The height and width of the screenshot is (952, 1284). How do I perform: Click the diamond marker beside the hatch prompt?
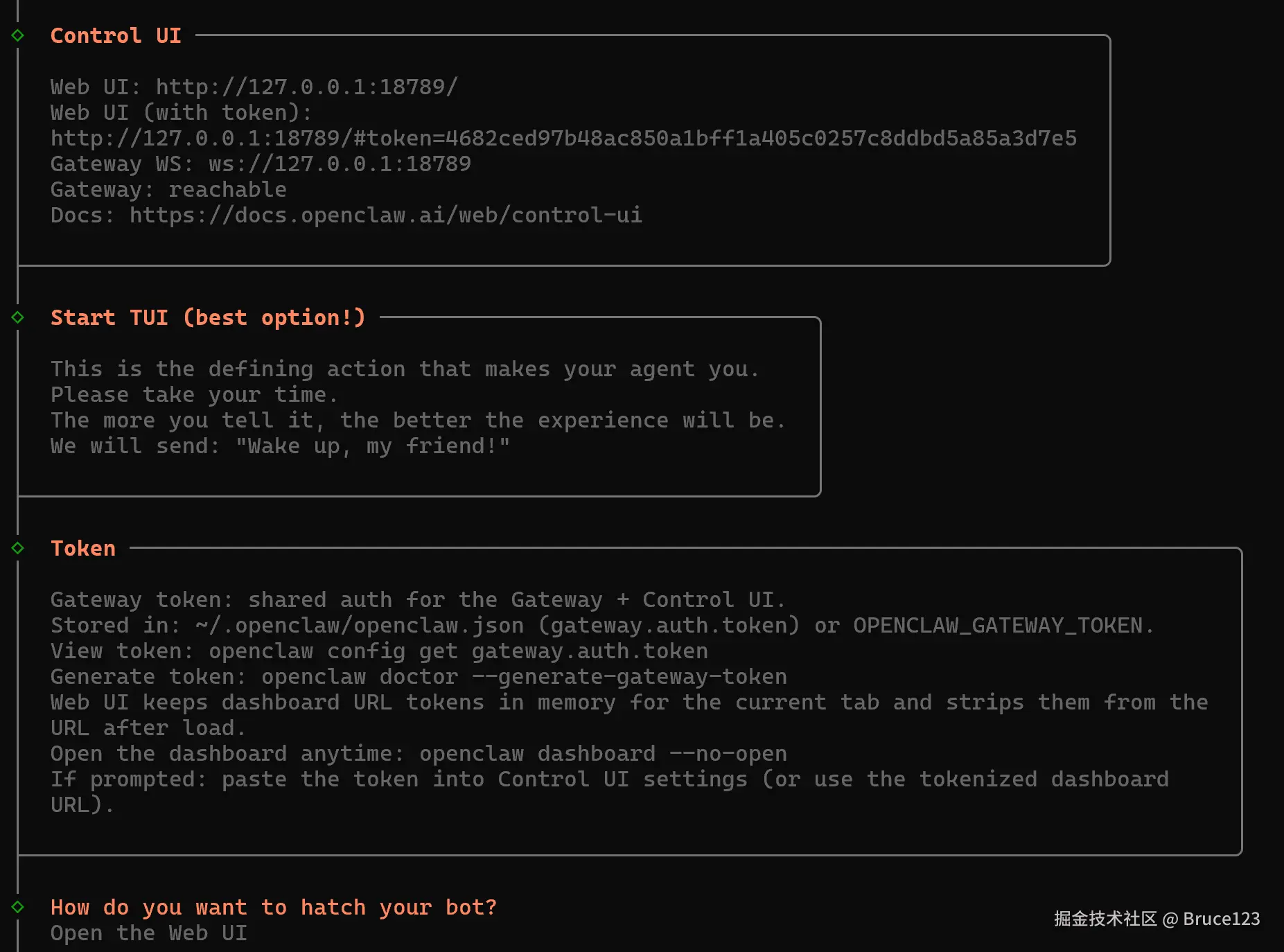click(18, 907)
